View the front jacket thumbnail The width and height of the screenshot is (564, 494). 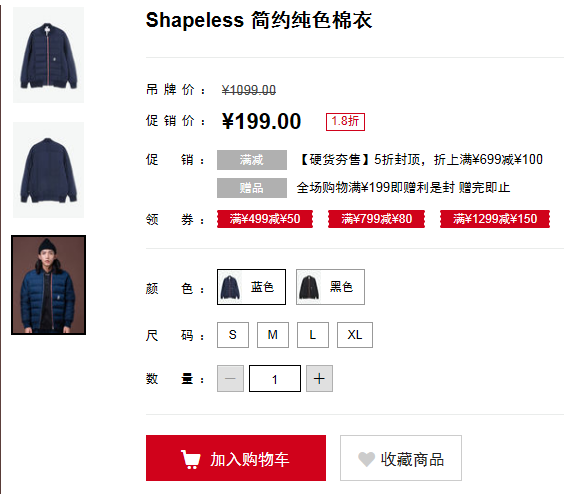click(49, 55)
